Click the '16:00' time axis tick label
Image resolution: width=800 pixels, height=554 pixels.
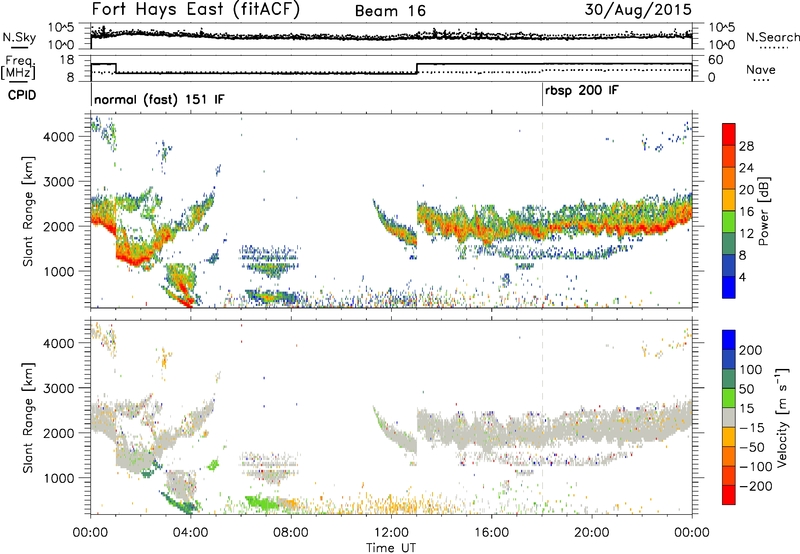pyautogui.click(x=491, y=533)
